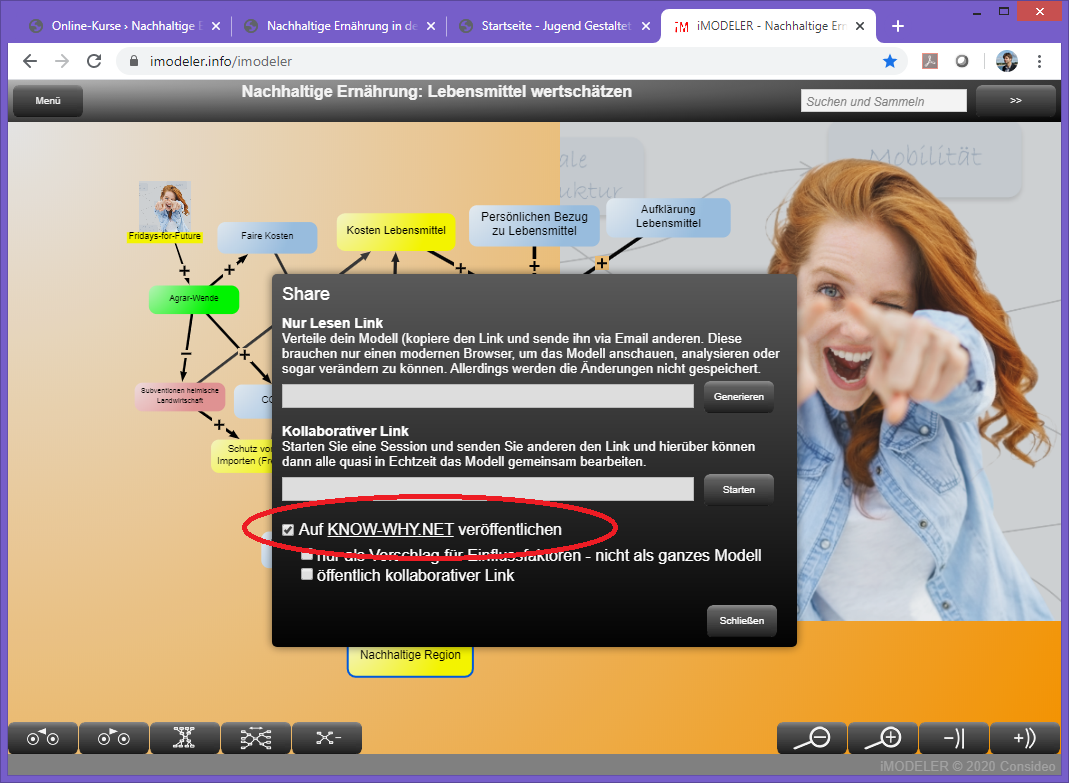Open the Menü button

click(x=48, y=101)
